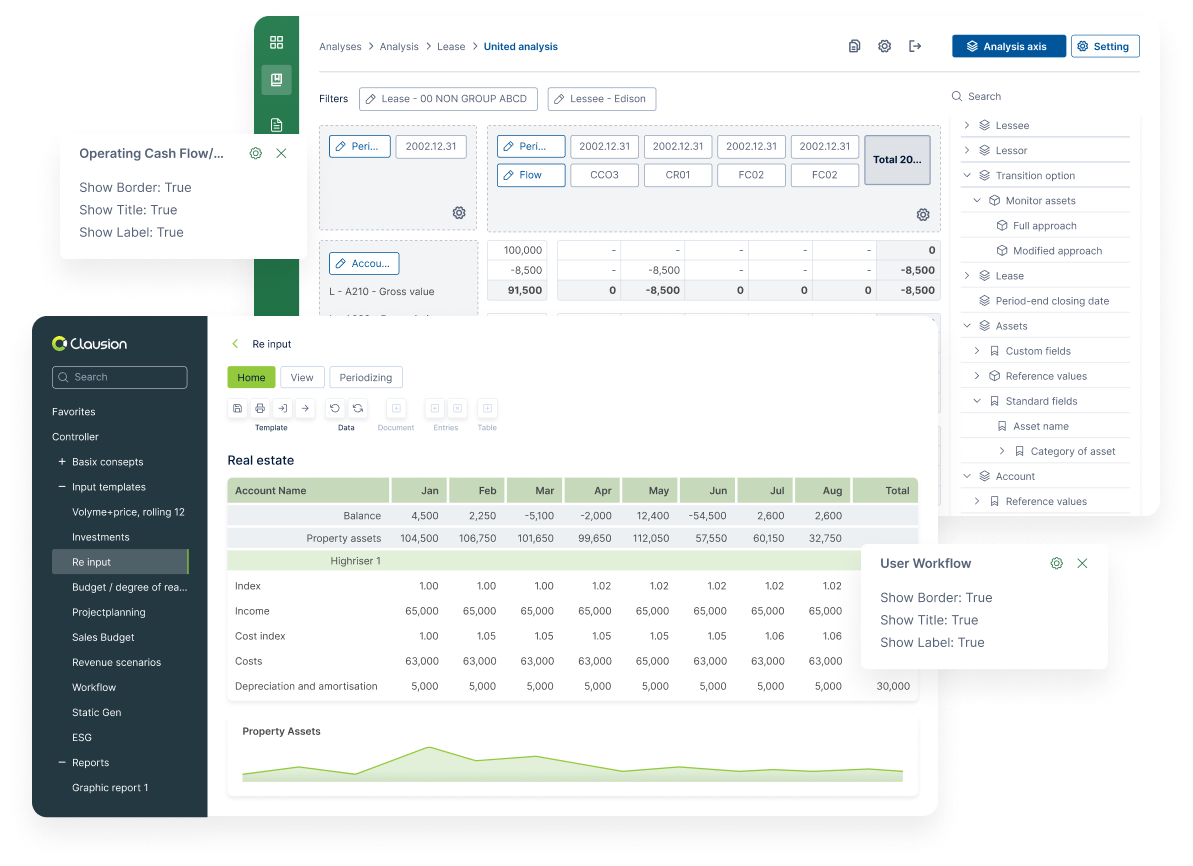The width and height of the screenshot is (1193, 866).
Task: Switch to the View tab
Action: point(302,377)
